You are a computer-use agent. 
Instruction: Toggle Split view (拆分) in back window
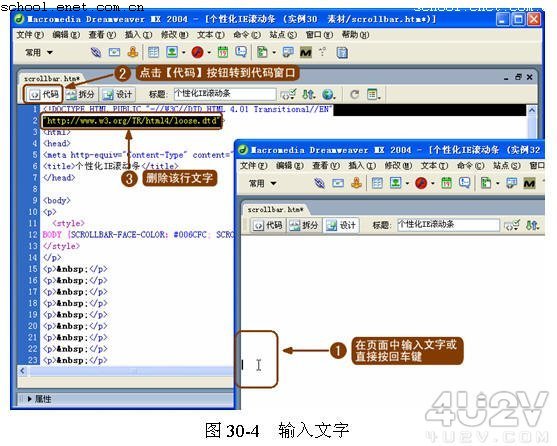80,94
